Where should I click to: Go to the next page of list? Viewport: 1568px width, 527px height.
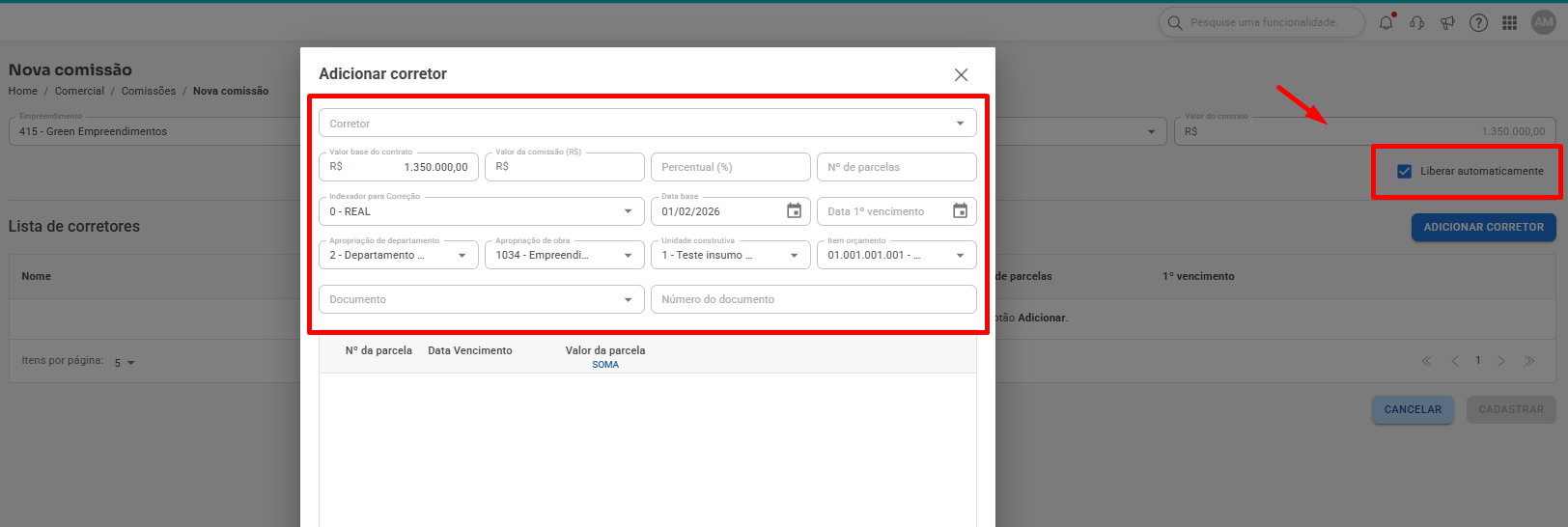click(1501, 361)
